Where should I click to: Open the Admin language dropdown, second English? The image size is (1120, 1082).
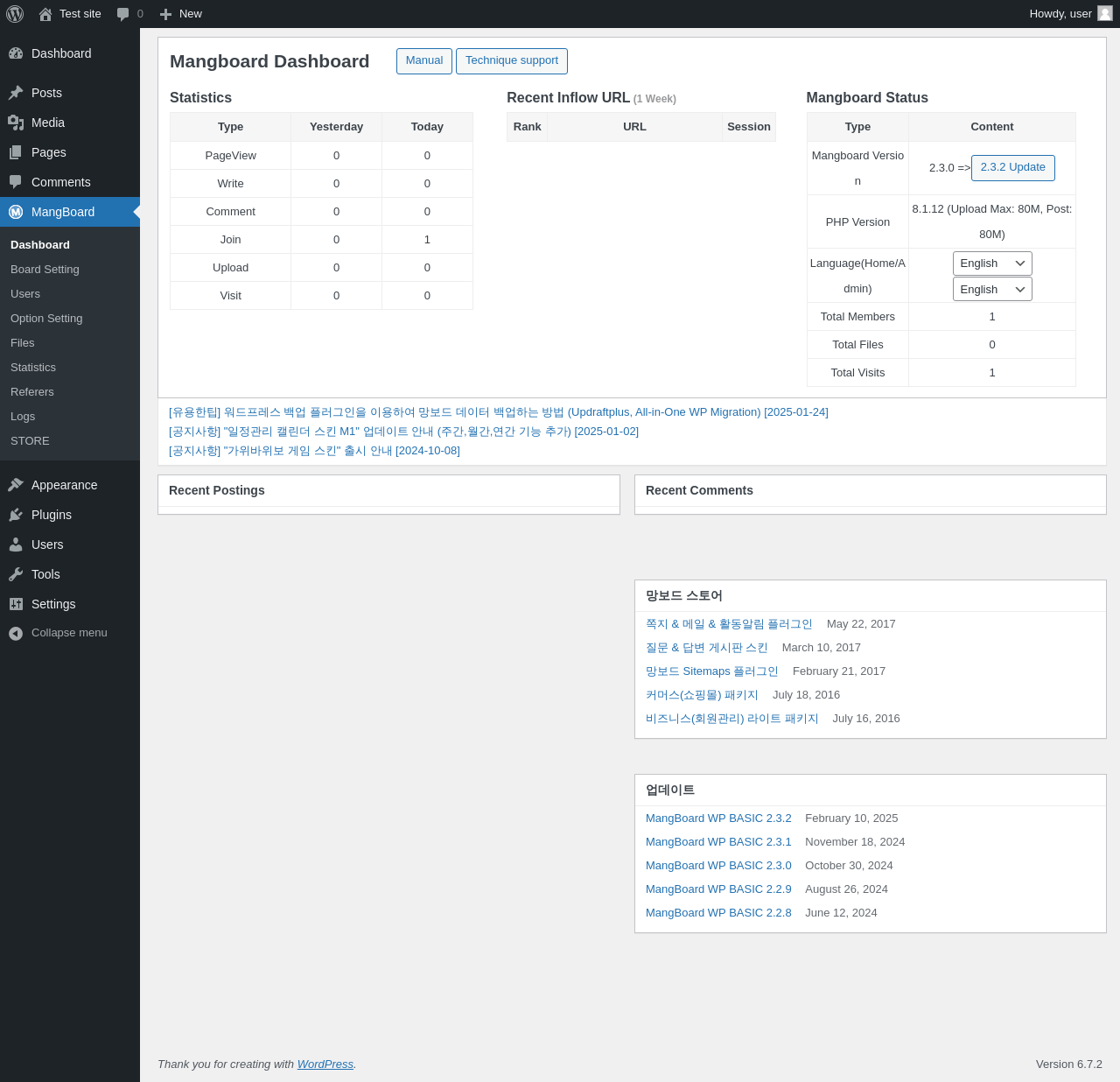pos(992,289)
